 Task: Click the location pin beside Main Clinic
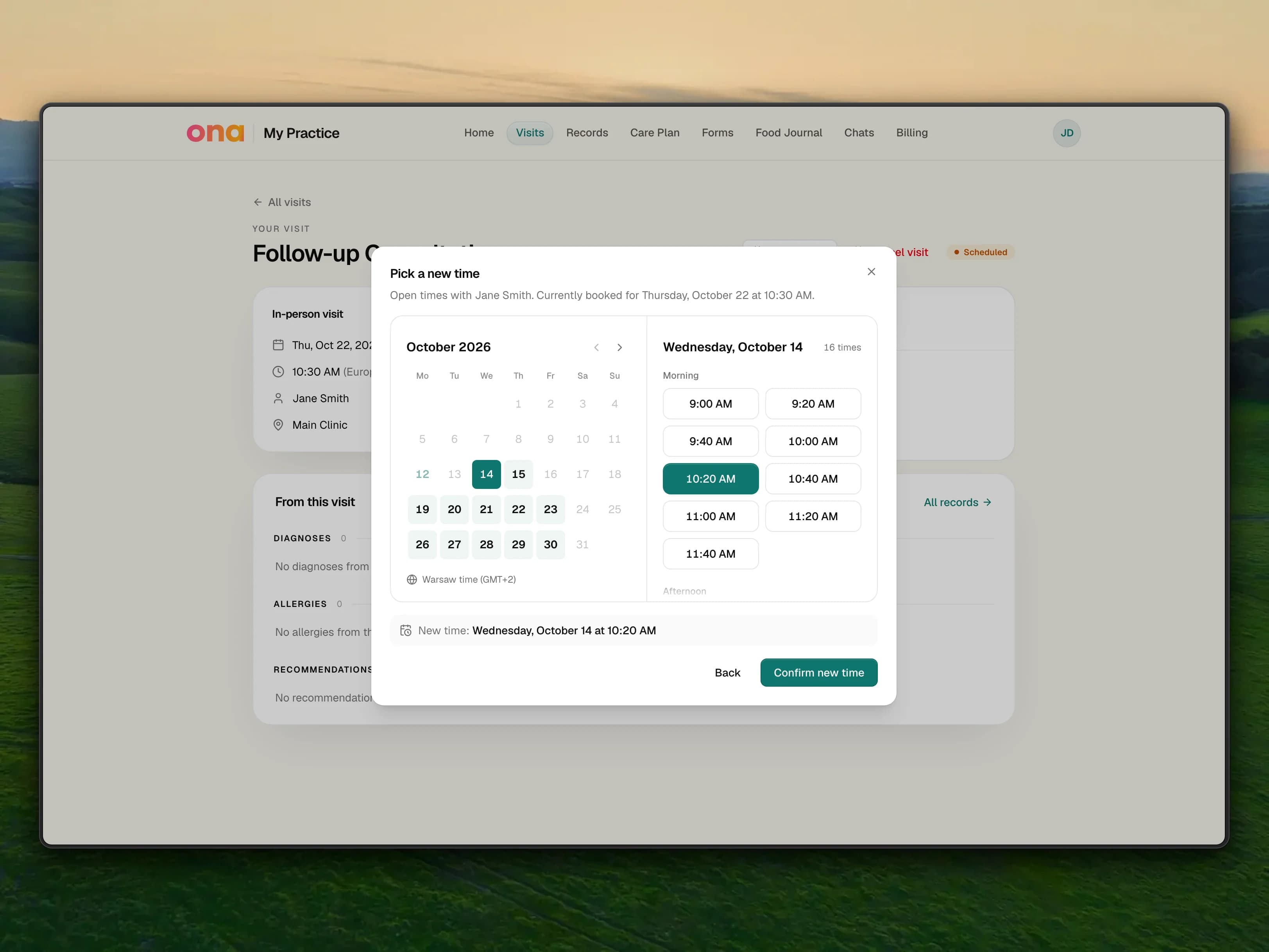[x=278, y=425]
